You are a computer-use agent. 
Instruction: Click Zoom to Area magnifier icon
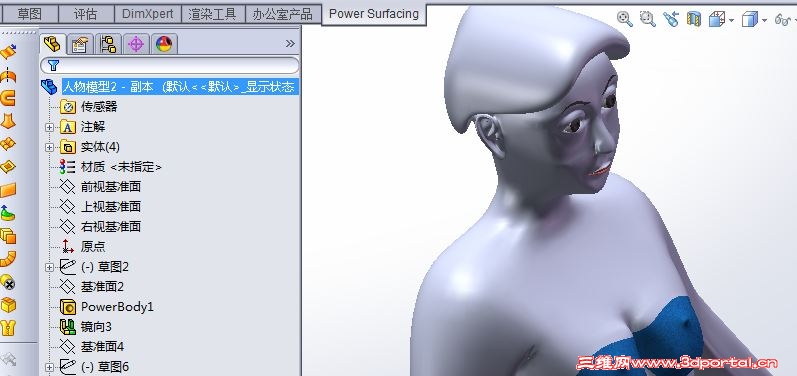tap(647, 19)
